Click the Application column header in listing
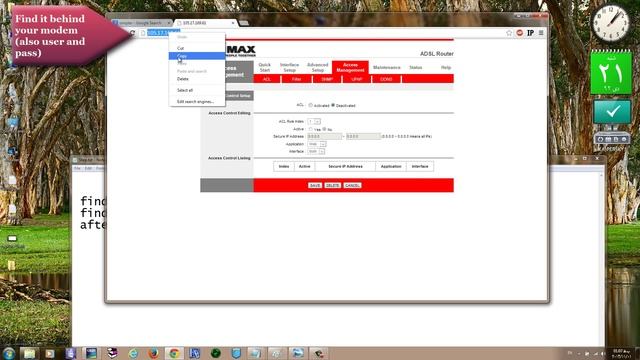This screenshot has width=640, height=360. (391, 167)
